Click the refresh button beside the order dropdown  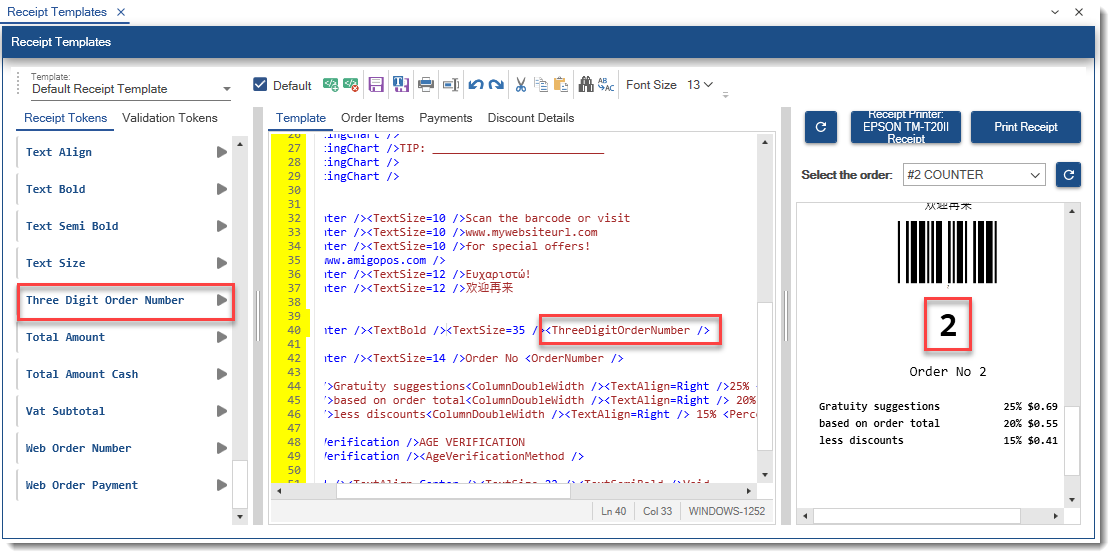click(x=1068, y=175)
